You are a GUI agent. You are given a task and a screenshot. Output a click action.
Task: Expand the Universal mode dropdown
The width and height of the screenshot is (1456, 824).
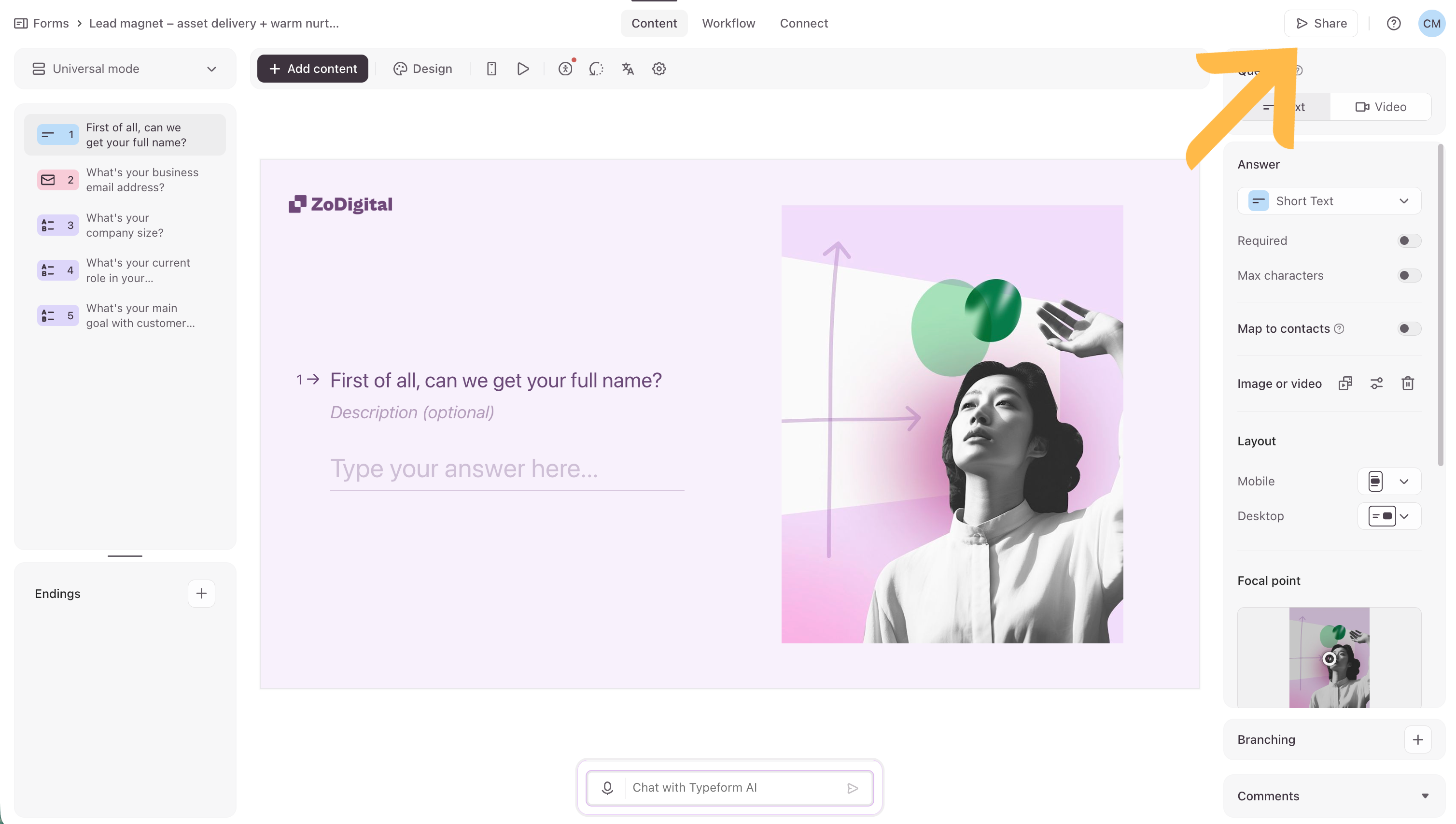125,69
